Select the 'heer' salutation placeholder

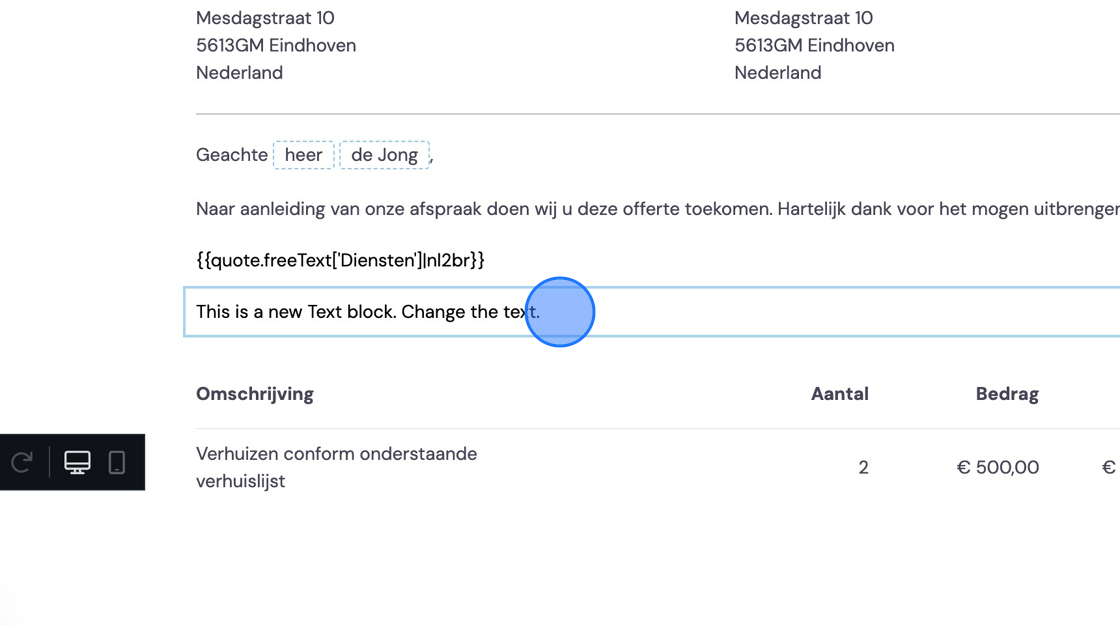[x=304, y=155]
